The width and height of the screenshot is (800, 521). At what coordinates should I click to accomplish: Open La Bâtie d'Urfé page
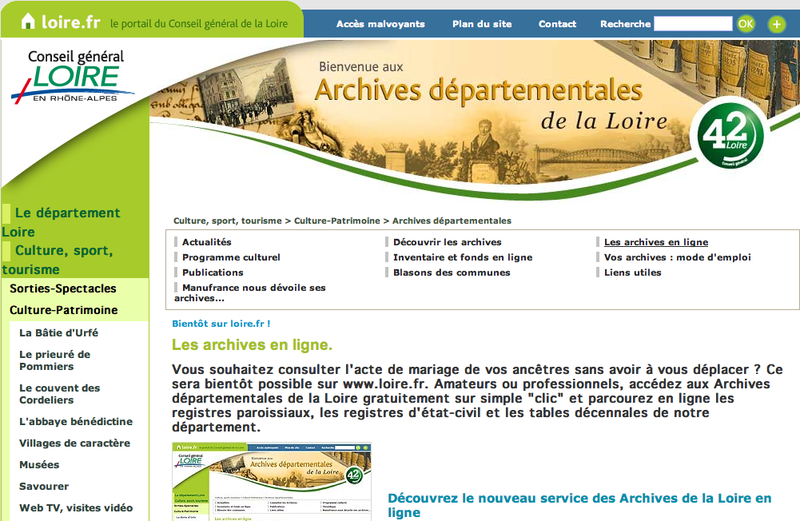[x=59, y=333]
